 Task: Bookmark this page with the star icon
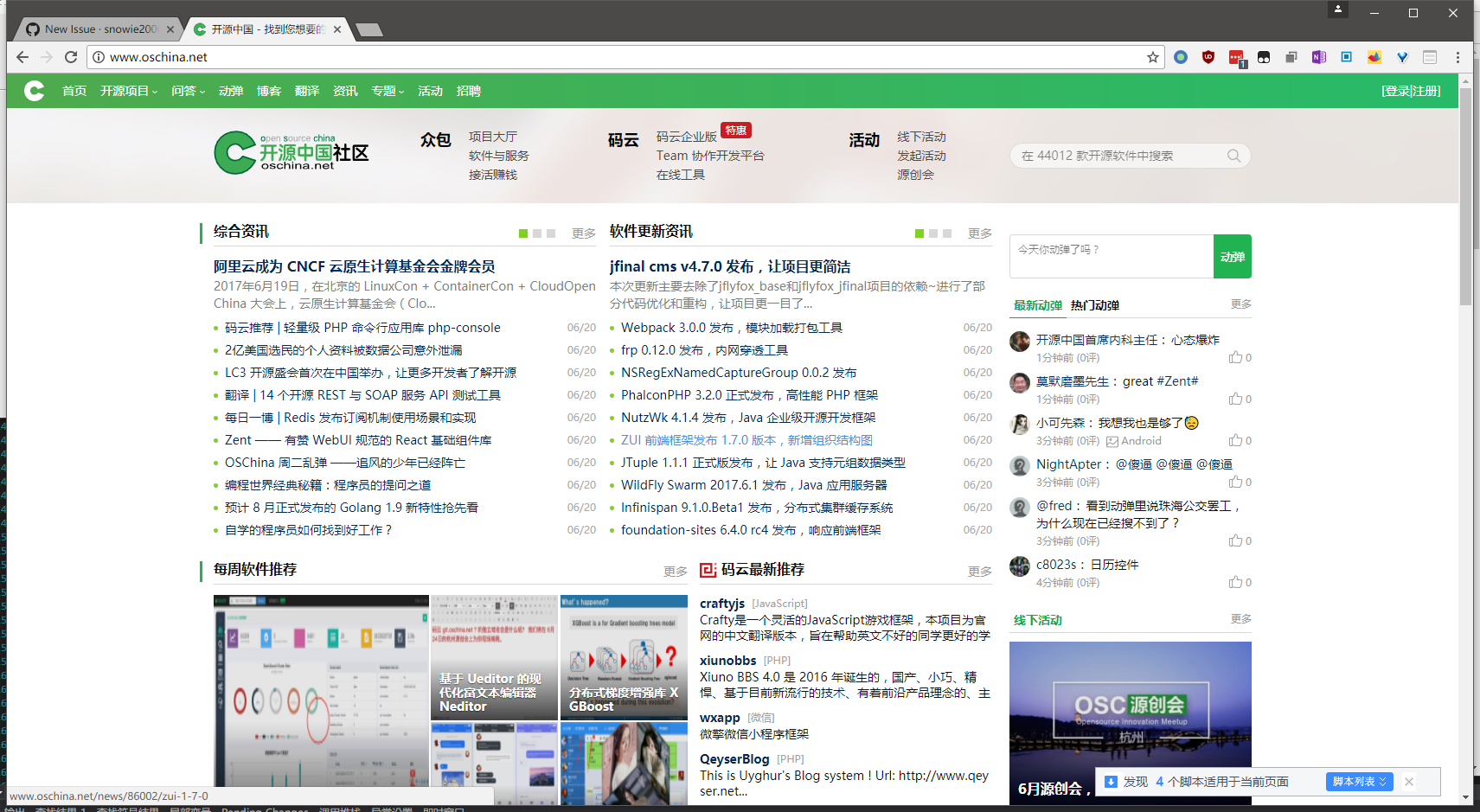(x=1152, y=57)
